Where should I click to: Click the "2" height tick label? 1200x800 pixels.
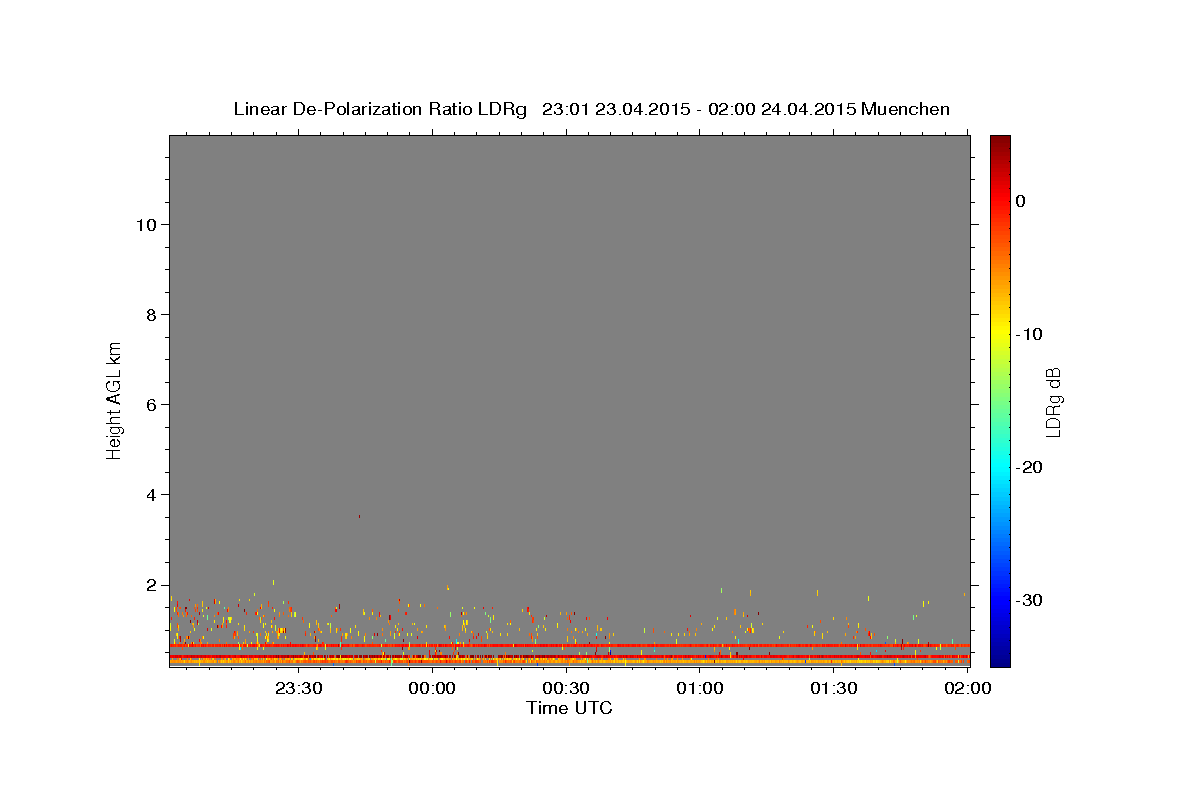point(151,585)
